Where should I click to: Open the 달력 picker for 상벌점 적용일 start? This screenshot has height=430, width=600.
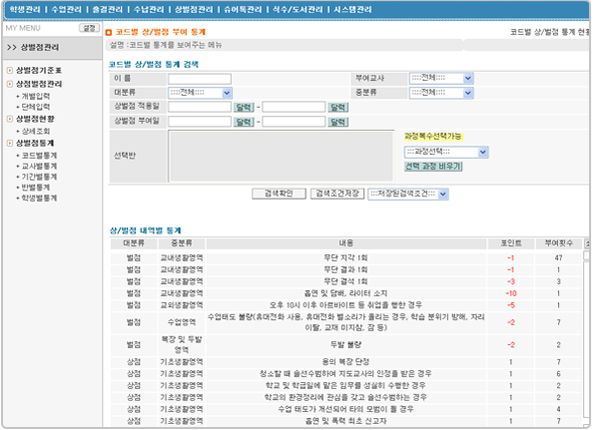[243, 107]
